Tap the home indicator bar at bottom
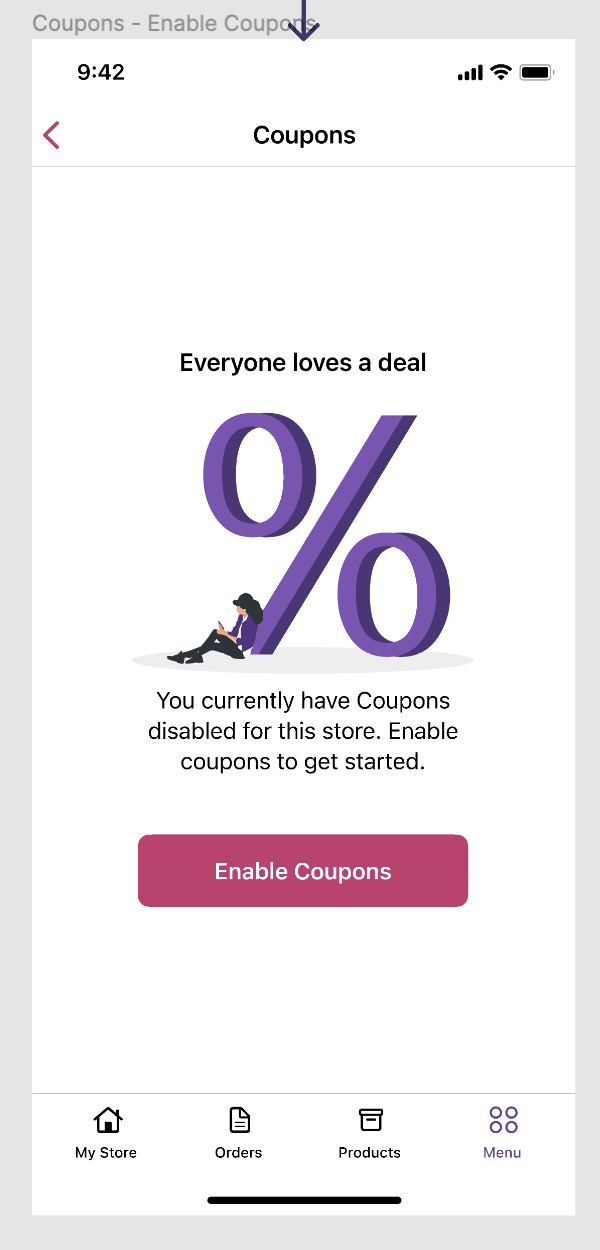This screenshot has height=1250, width=600. coord(303,1199)
